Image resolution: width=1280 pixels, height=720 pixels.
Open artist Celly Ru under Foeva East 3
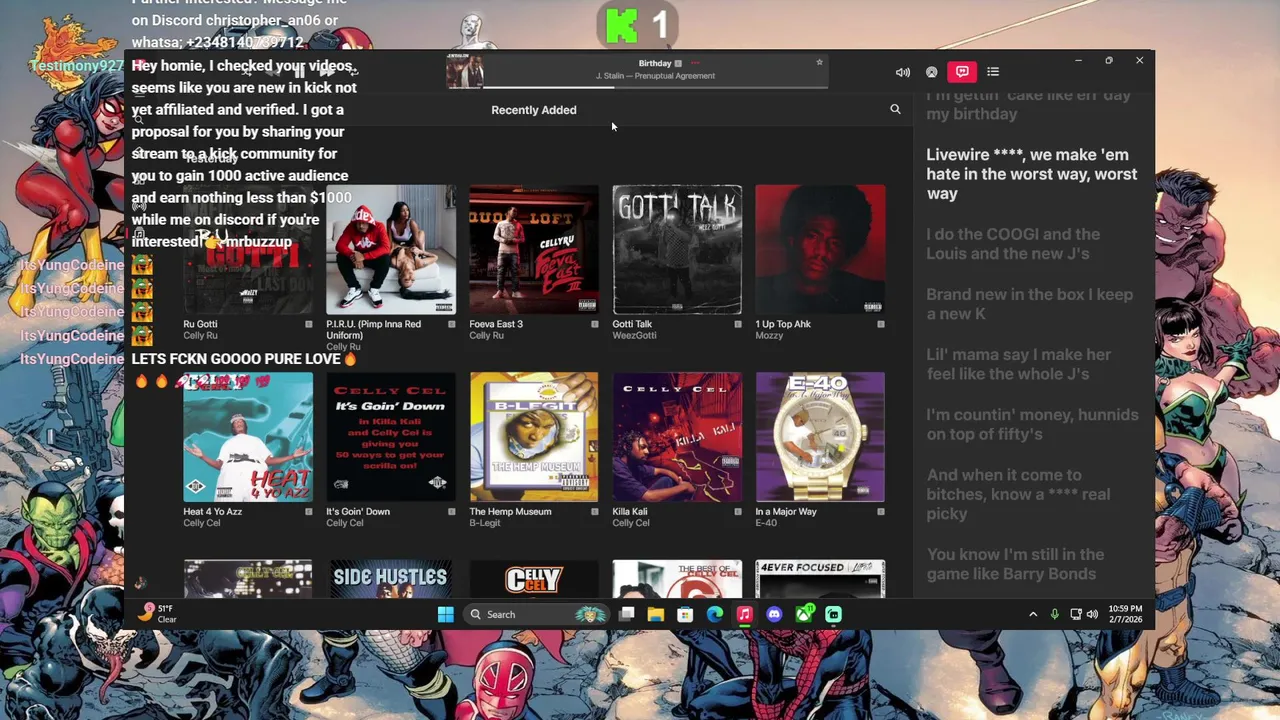(x=486, y=336)
